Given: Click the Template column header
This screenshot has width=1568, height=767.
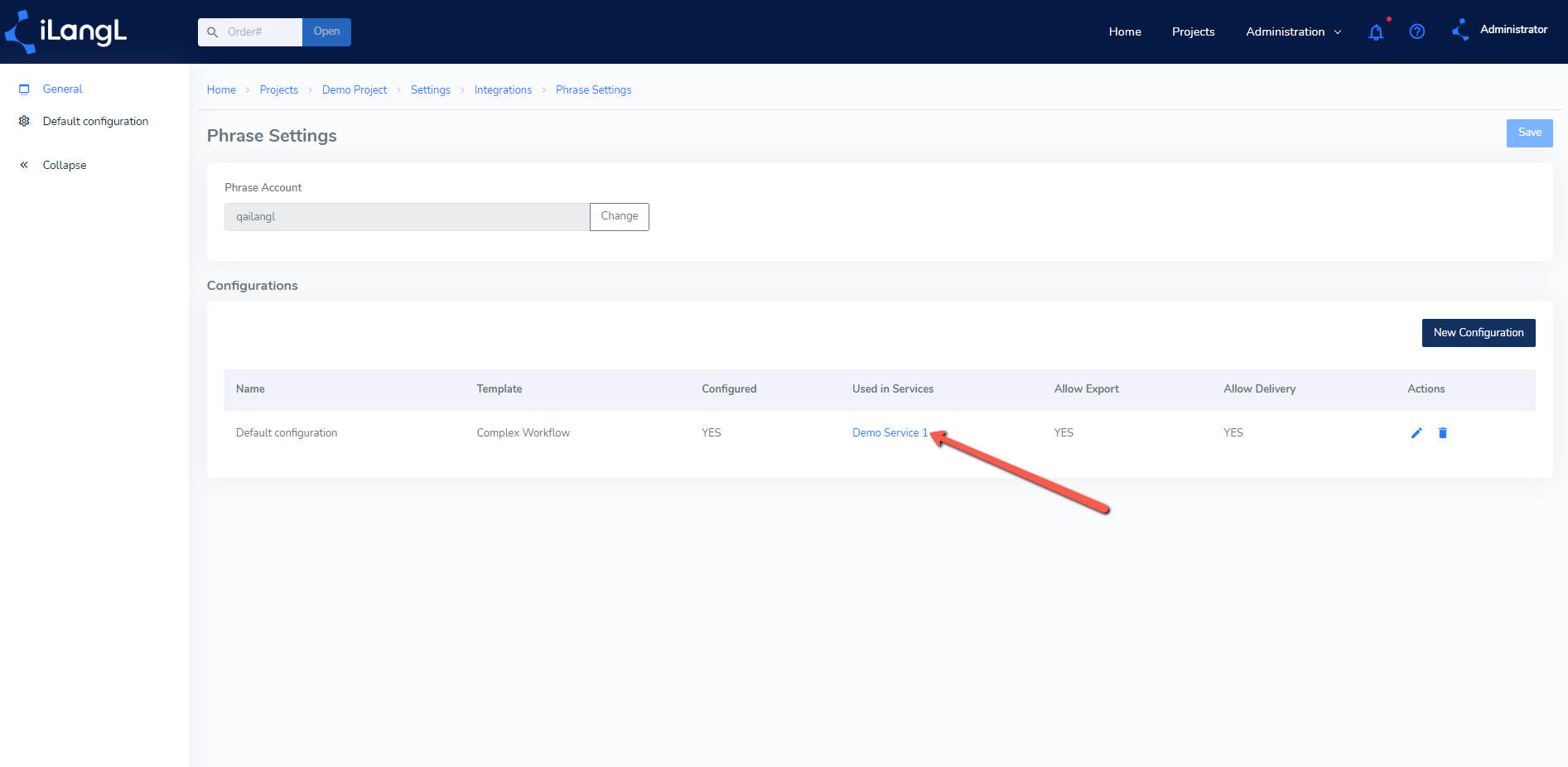Looking at the screenshot, I should [499, 389].
